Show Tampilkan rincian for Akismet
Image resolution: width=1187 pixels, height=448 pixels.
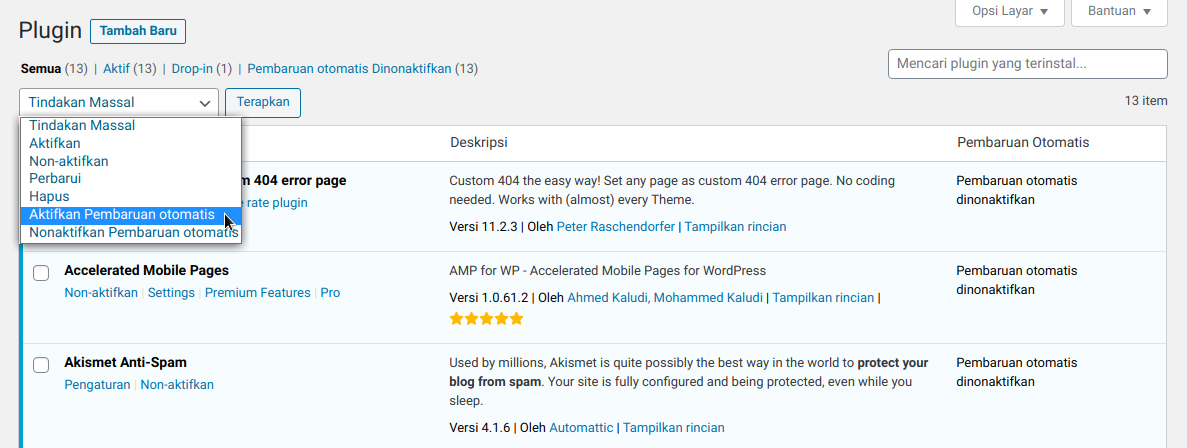[x=674, y=428]
